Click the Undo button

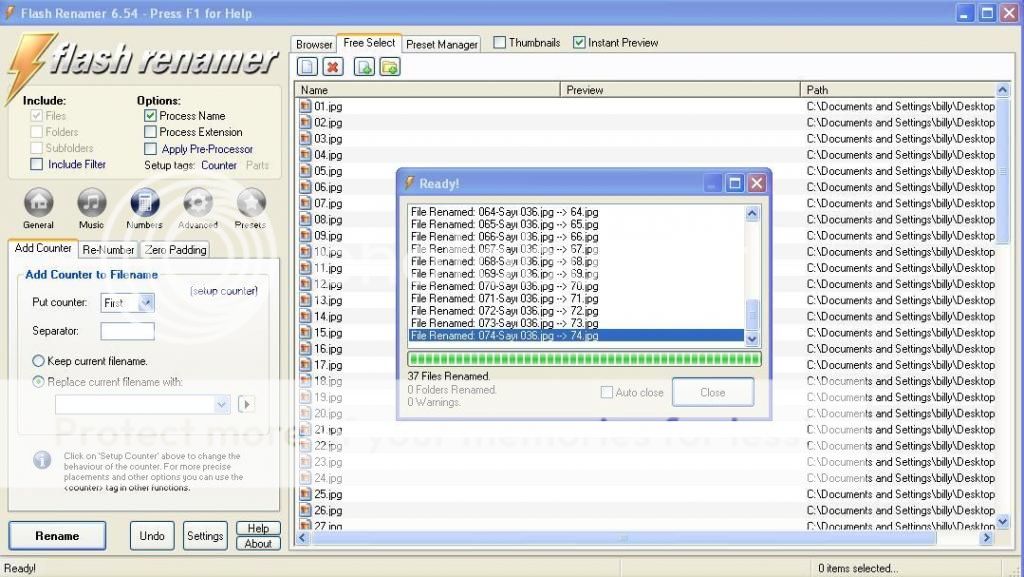(x=152, y=536)
